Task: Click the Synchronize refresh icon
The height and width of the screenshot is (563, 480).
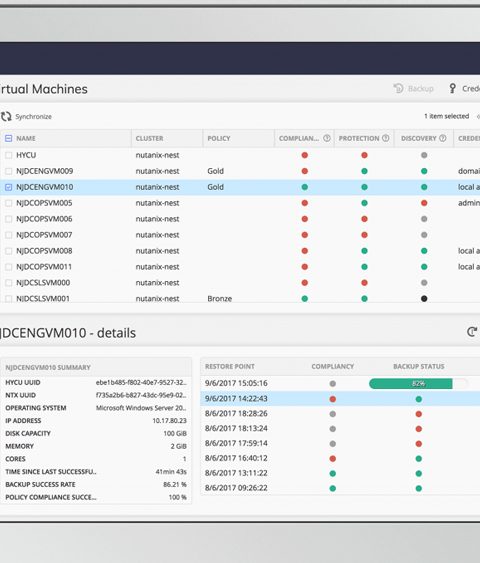Action: point(6,116)
